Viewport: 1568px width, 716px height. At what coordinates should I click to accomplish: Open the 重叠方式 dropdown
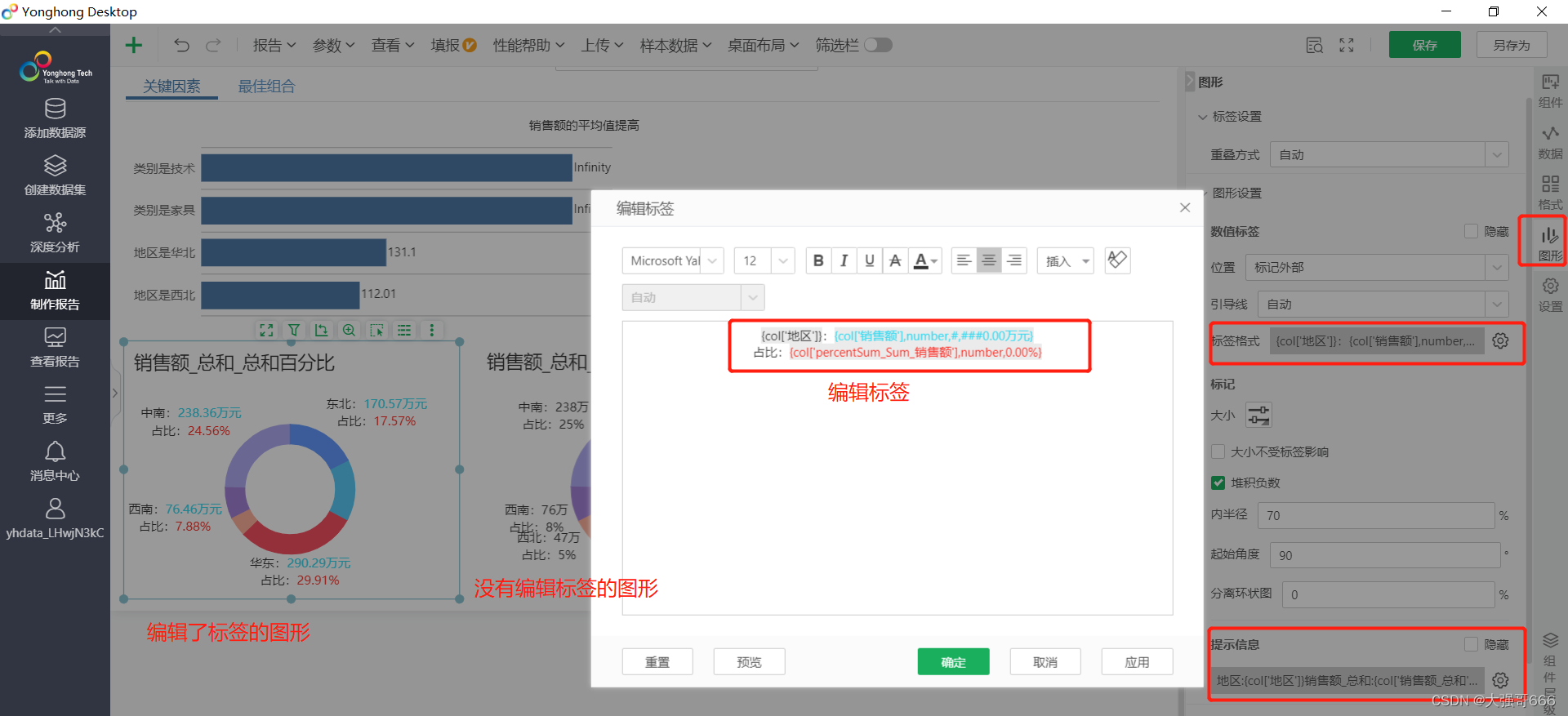point(1389,154)
